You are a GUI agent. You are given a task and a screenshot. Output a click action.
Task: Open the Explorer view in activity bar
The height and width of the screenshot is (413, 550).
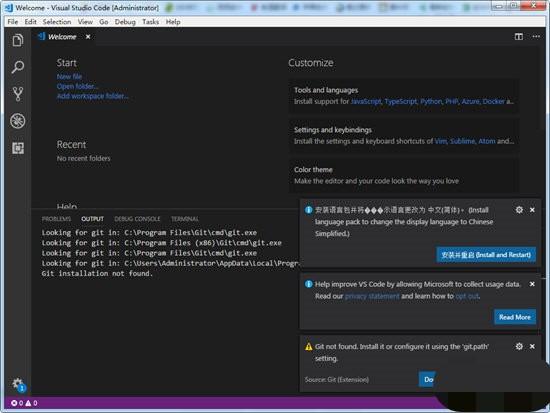[18, 40]
